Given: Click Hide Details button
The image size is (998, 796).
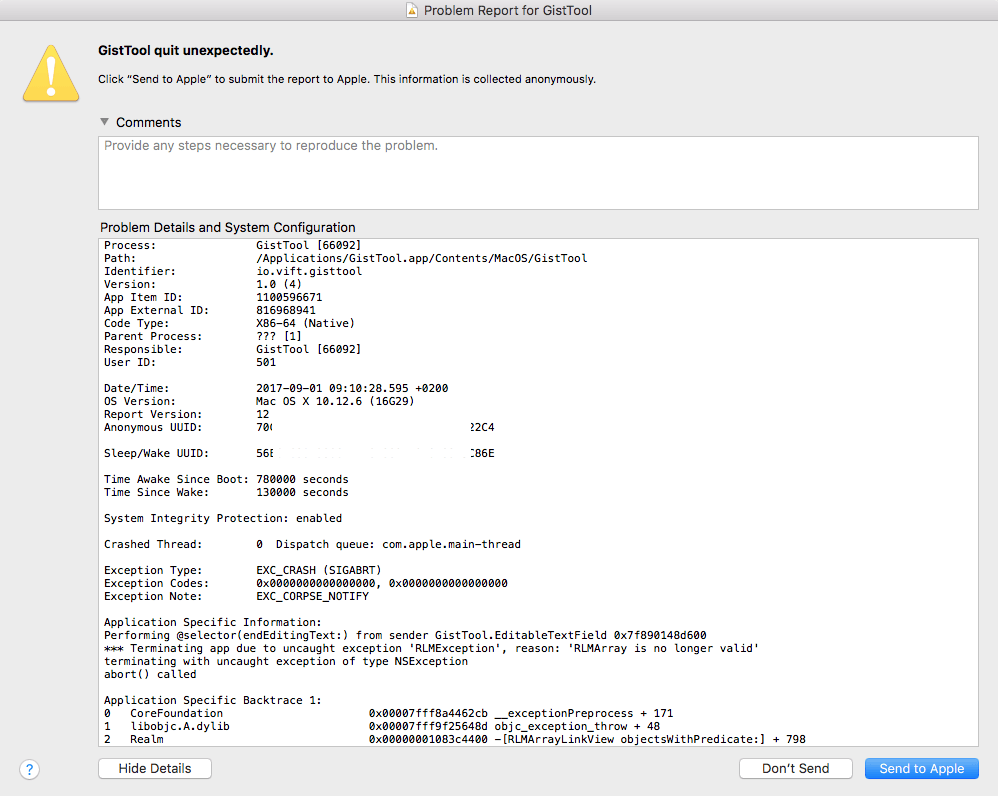Looking at the screenshot, I should coord(155,769).
